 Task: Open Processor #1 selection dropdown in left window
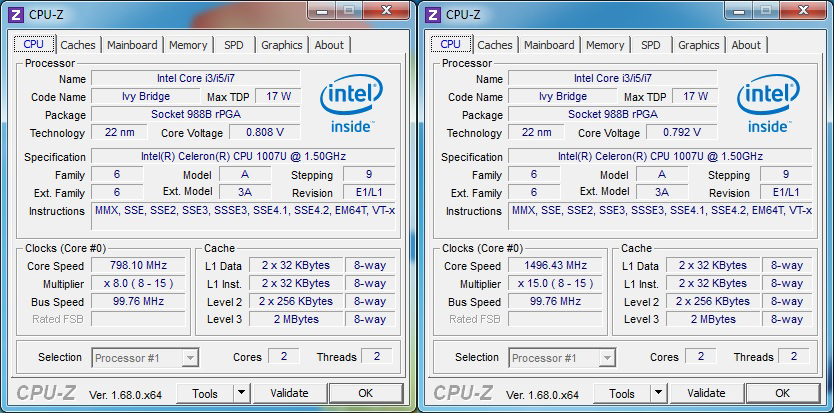[145, 358]
